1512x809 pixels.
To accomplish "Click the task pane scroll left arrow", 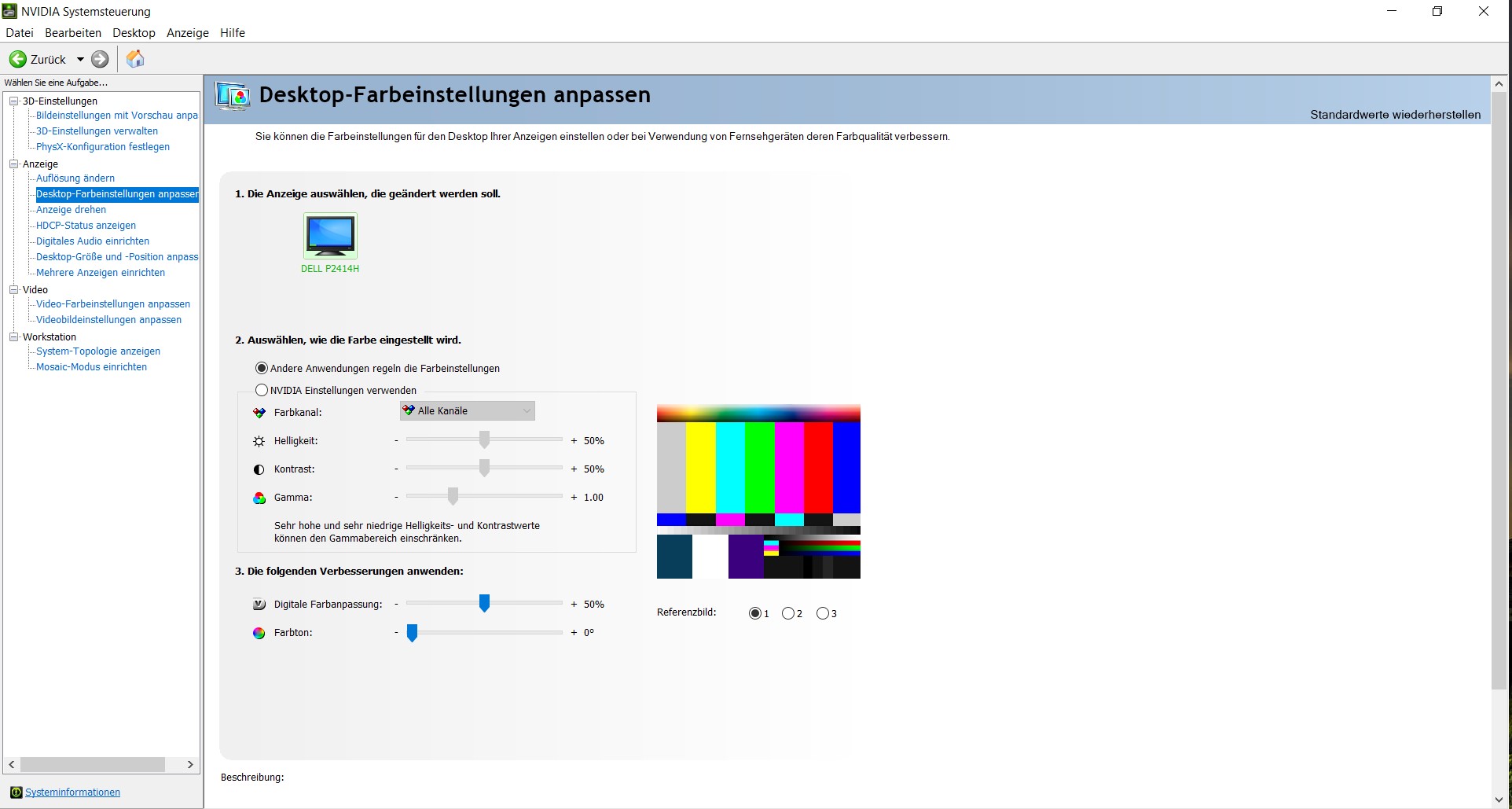I will (12, 764).
